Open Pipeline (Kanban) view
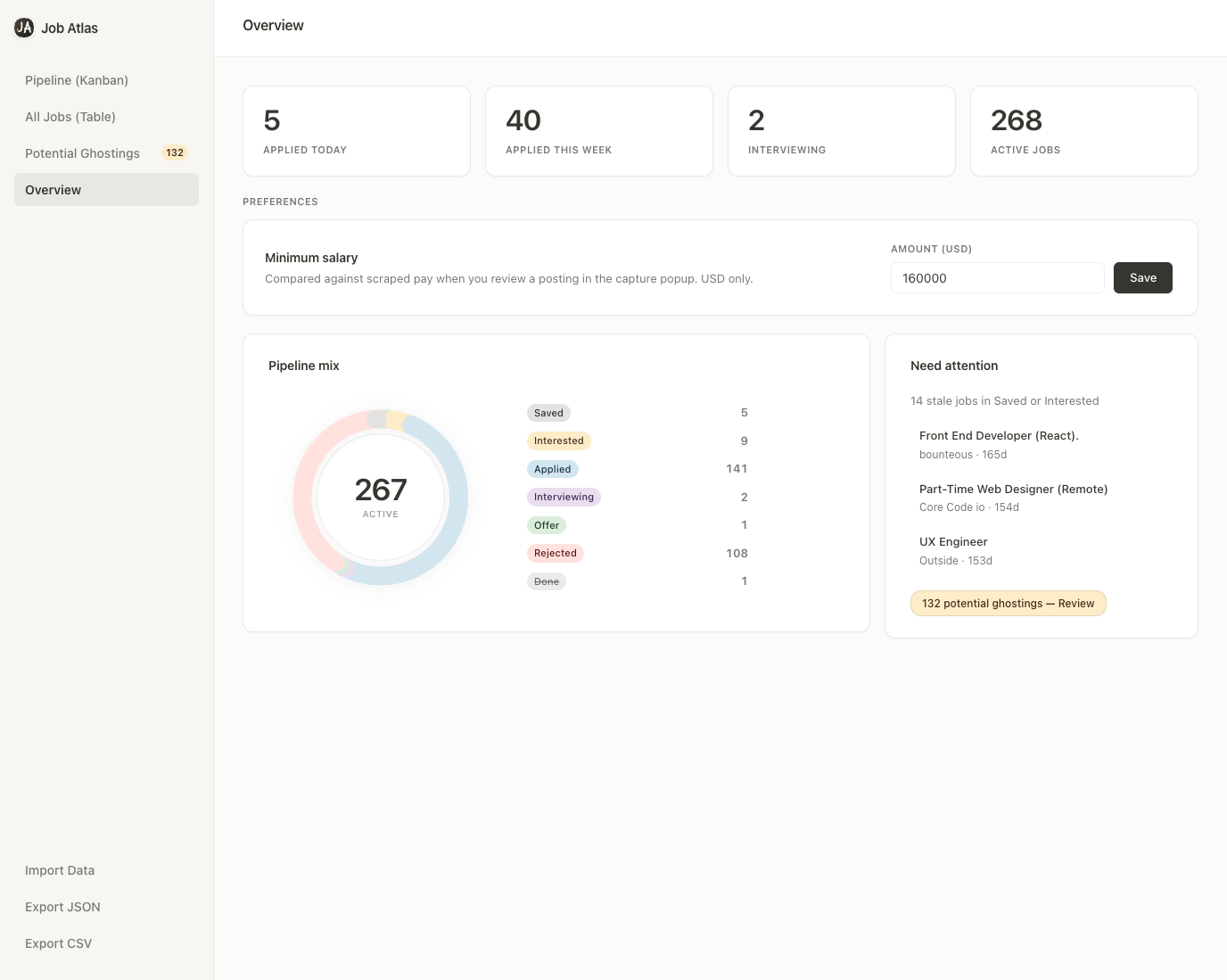This screenshot has height=980, width=1227. (x=106, y=80)
